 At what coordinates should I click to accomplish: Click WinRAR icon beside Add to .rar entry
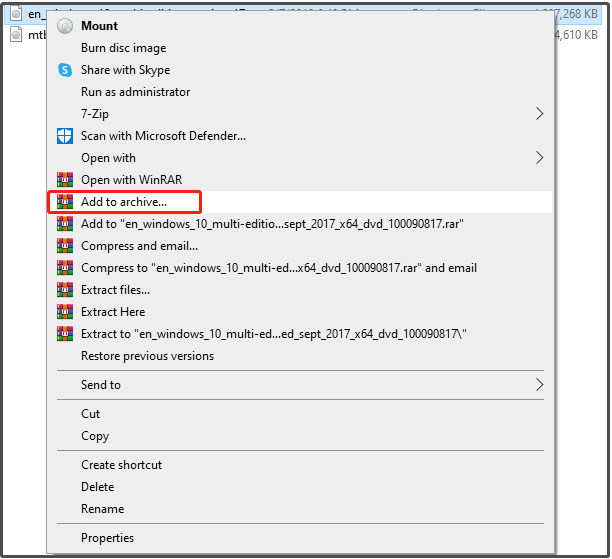pyautogui.click(x=65, y=224)
